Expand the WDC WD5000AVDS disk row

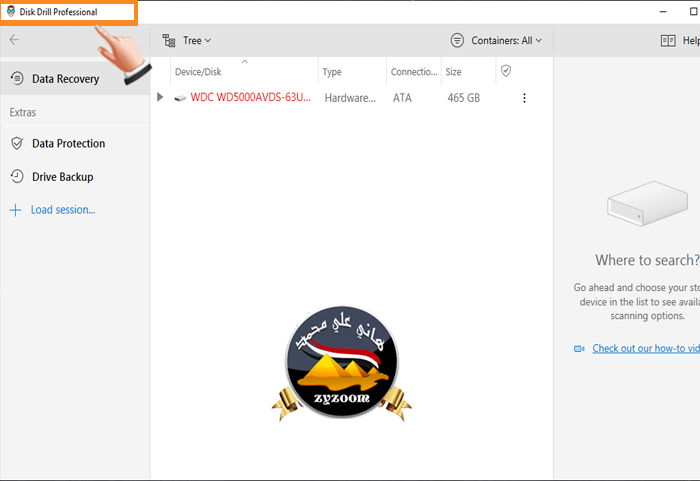point(160,97)
